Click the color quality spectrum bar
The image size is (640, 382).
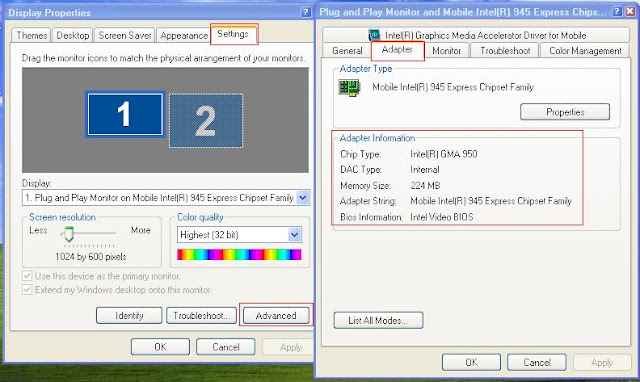239,255
